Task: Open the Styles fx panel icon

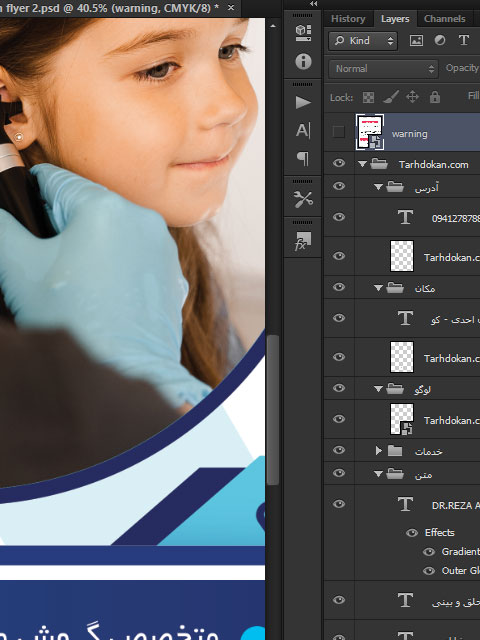Action: tap(303, 241)
